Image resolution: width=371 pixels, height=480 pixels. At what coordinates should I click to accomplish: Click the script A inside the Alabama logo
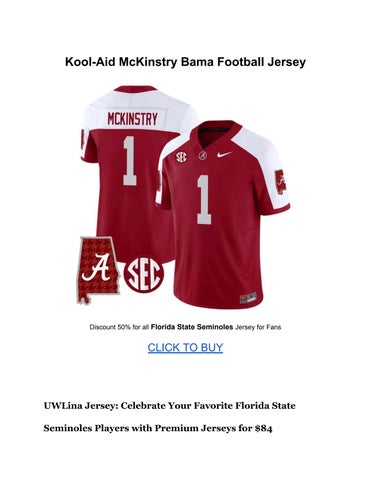pyautogui.click(x=96, y=267)
